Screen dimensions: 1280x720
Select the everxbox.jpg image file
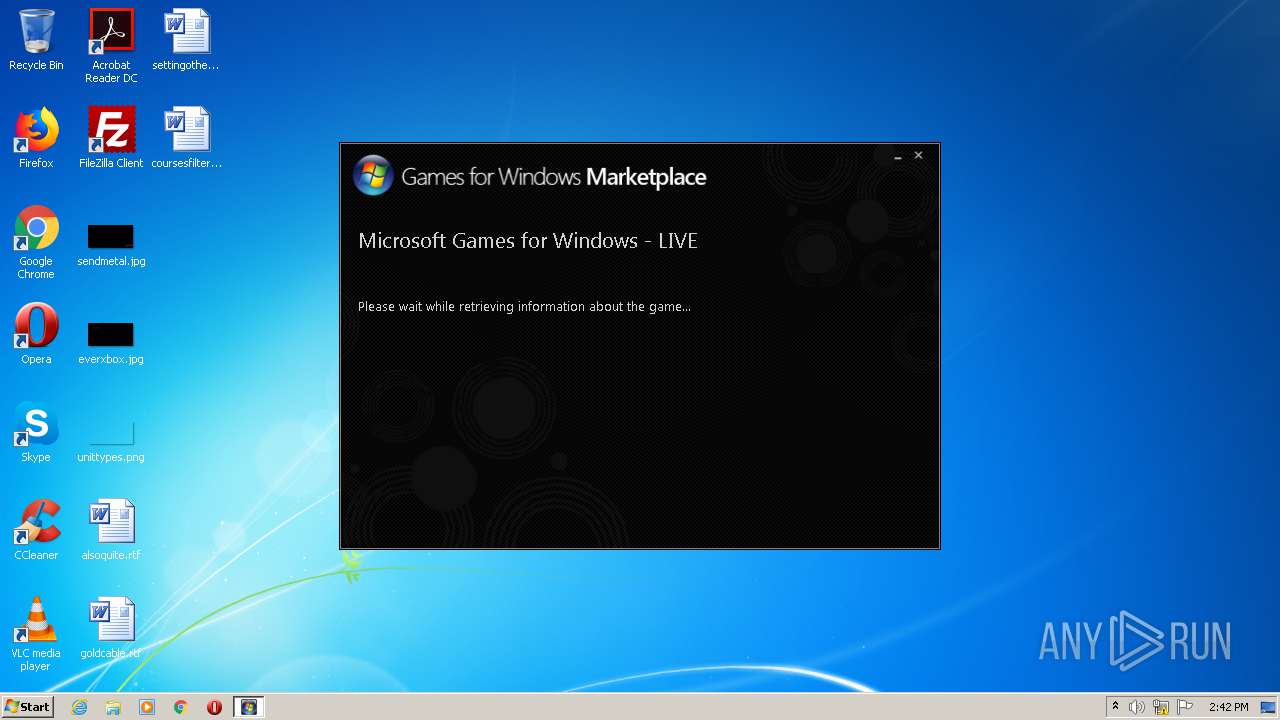pos(111,344)
